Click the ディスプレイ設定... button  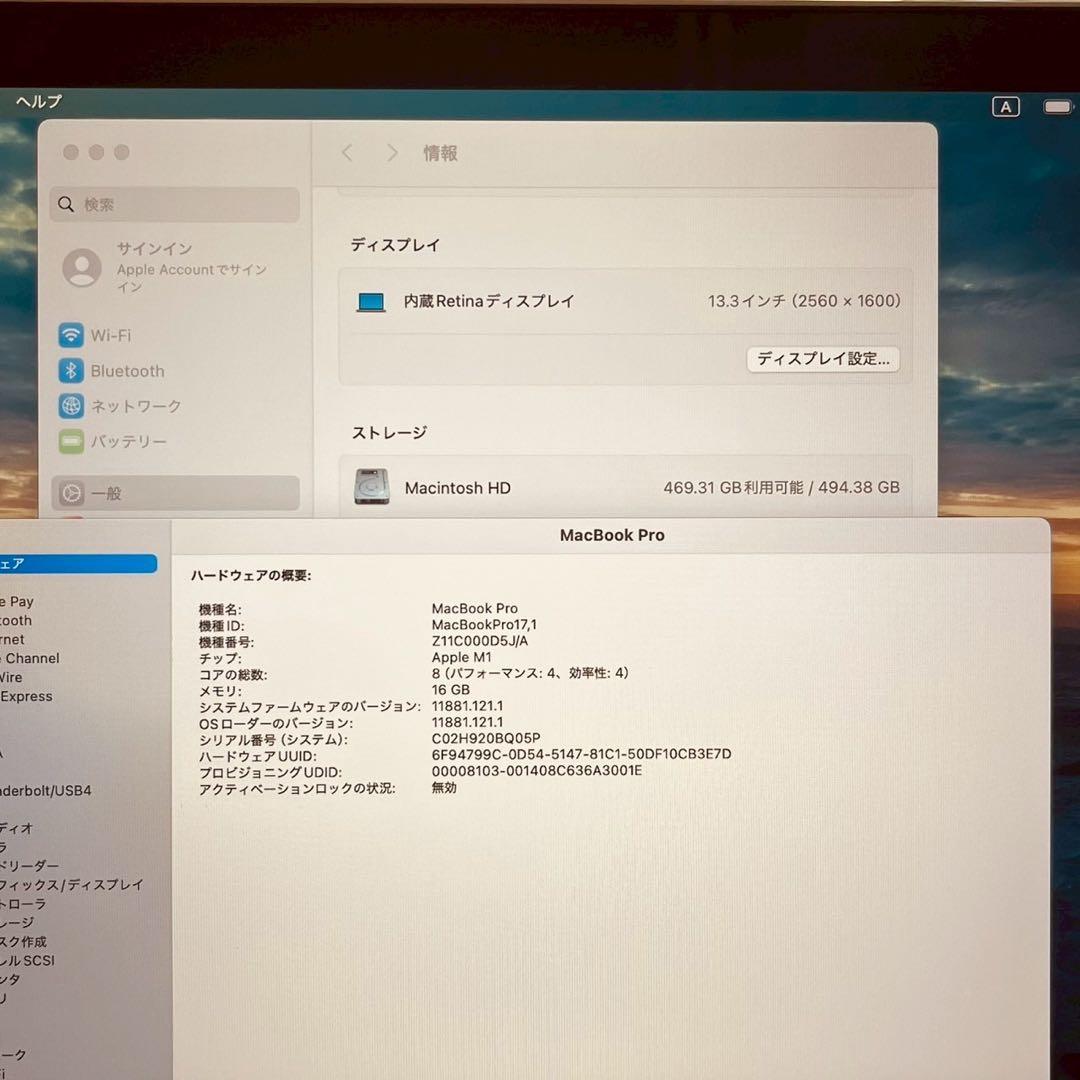[822, 359]
